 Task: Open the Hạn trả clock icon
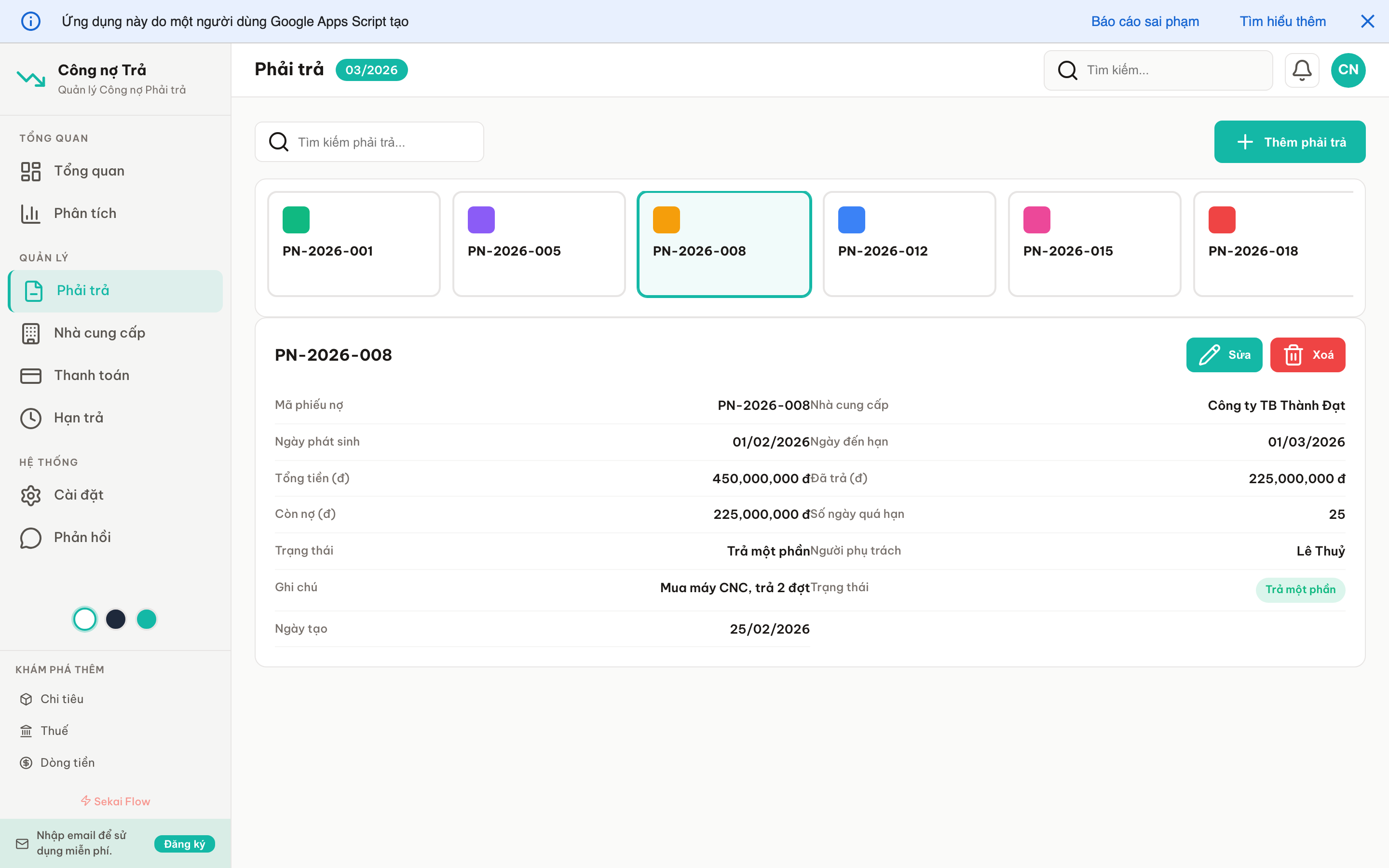tap(31, 418)
